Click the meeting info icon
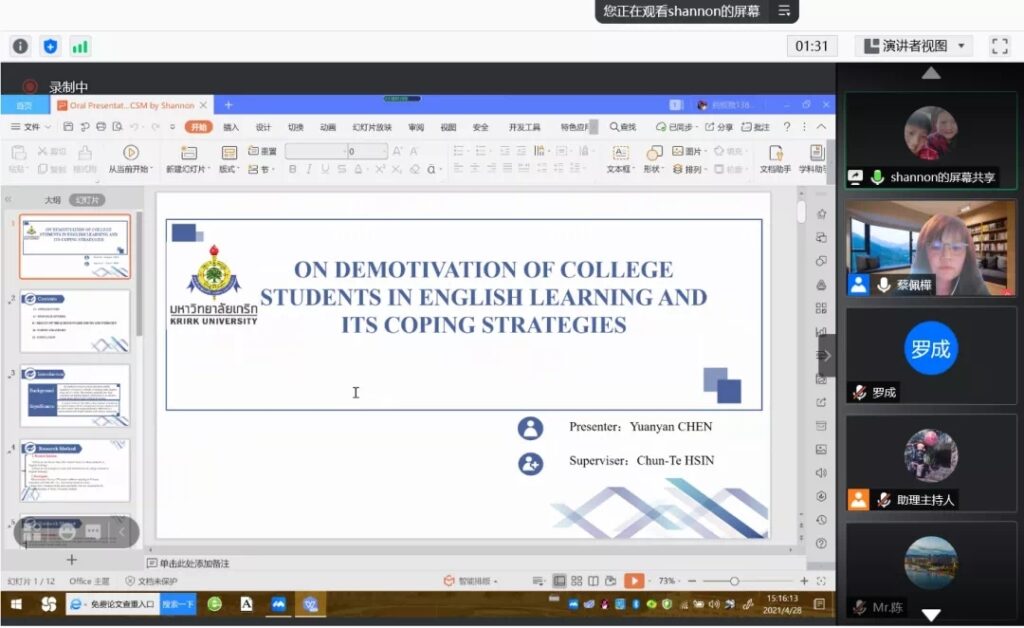Image resolution: width=1024 pixels, height=628 pixels. pos(20,46)
